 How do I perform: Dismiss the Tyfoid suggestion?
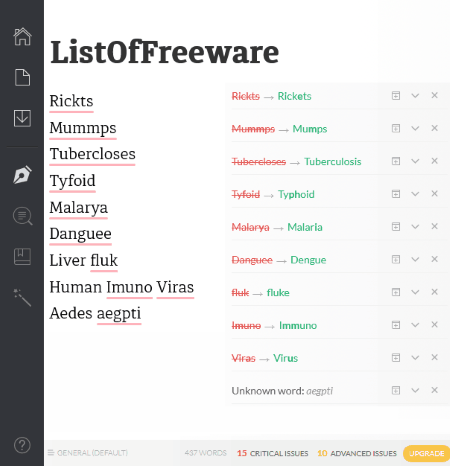click(434, 193)
